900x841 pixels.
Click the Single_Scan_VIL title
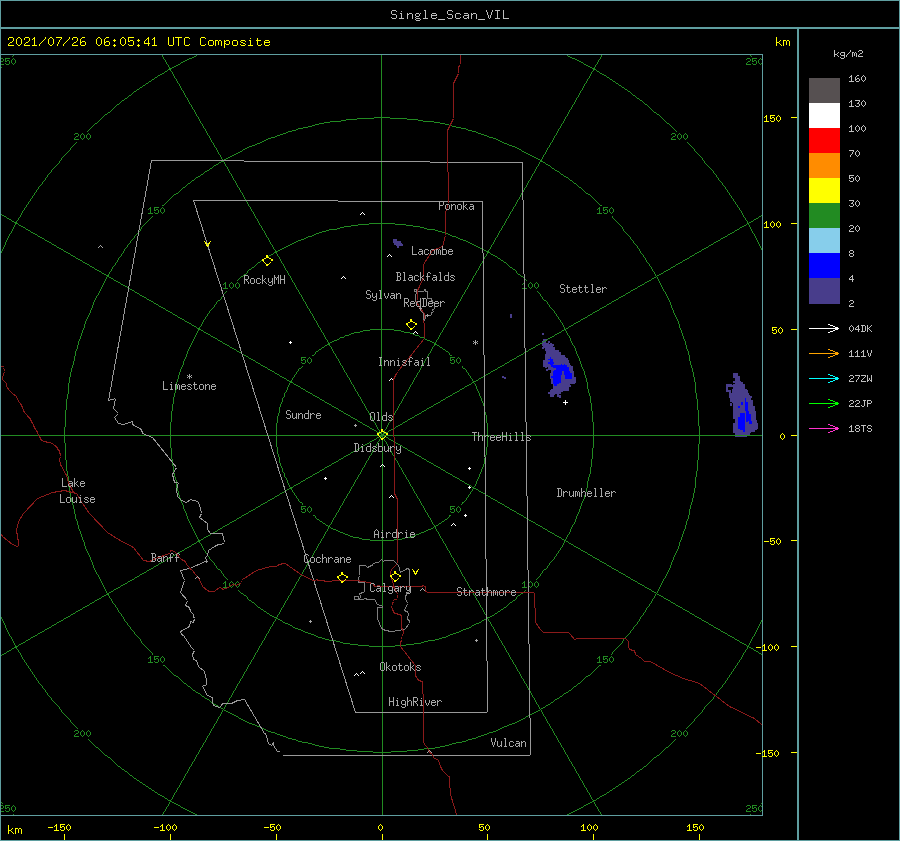(449, 15)
